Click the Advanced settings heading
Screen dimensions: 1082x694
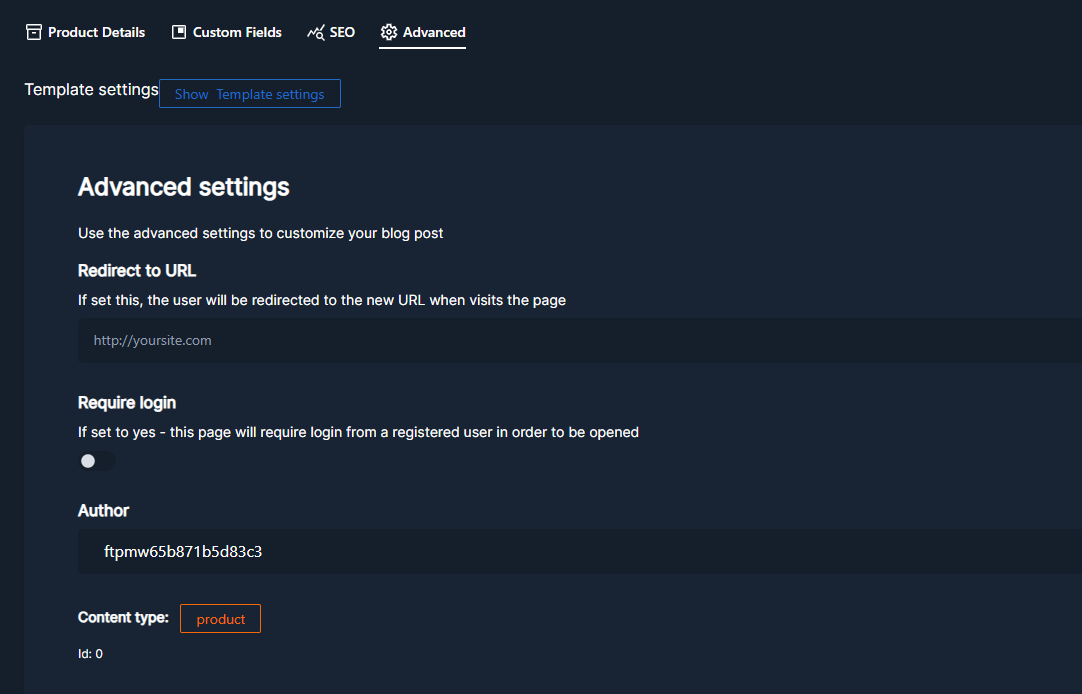click(x=184, y=187)
